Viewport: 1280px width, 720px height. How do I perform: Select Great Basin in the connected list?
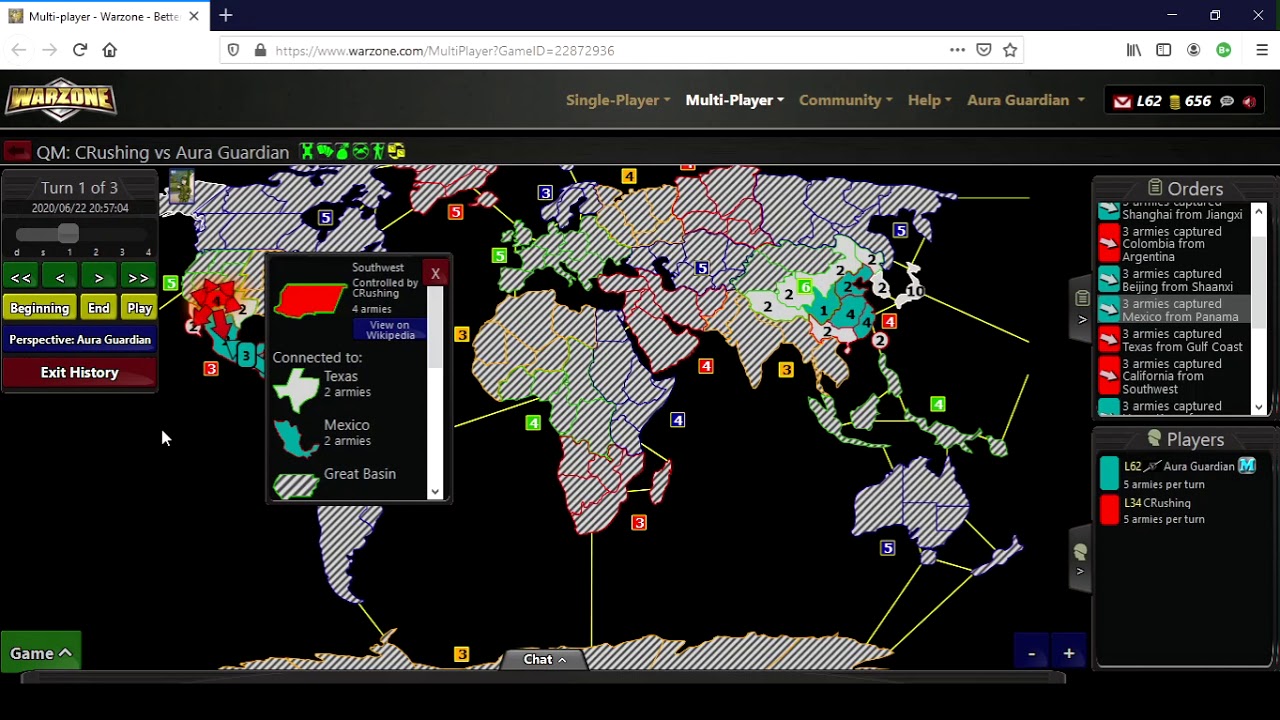pos(350,480)
